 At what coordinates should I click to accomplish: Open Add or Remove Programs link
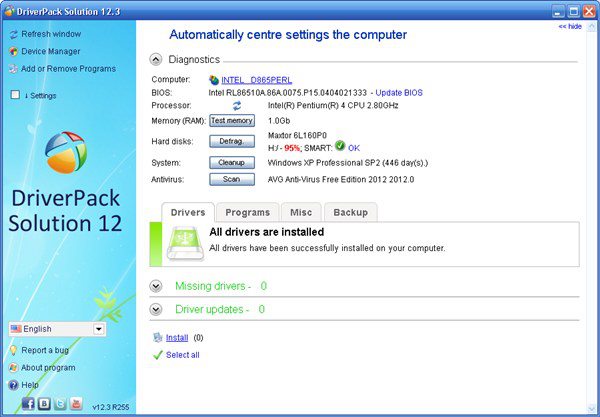pos(68,69)
